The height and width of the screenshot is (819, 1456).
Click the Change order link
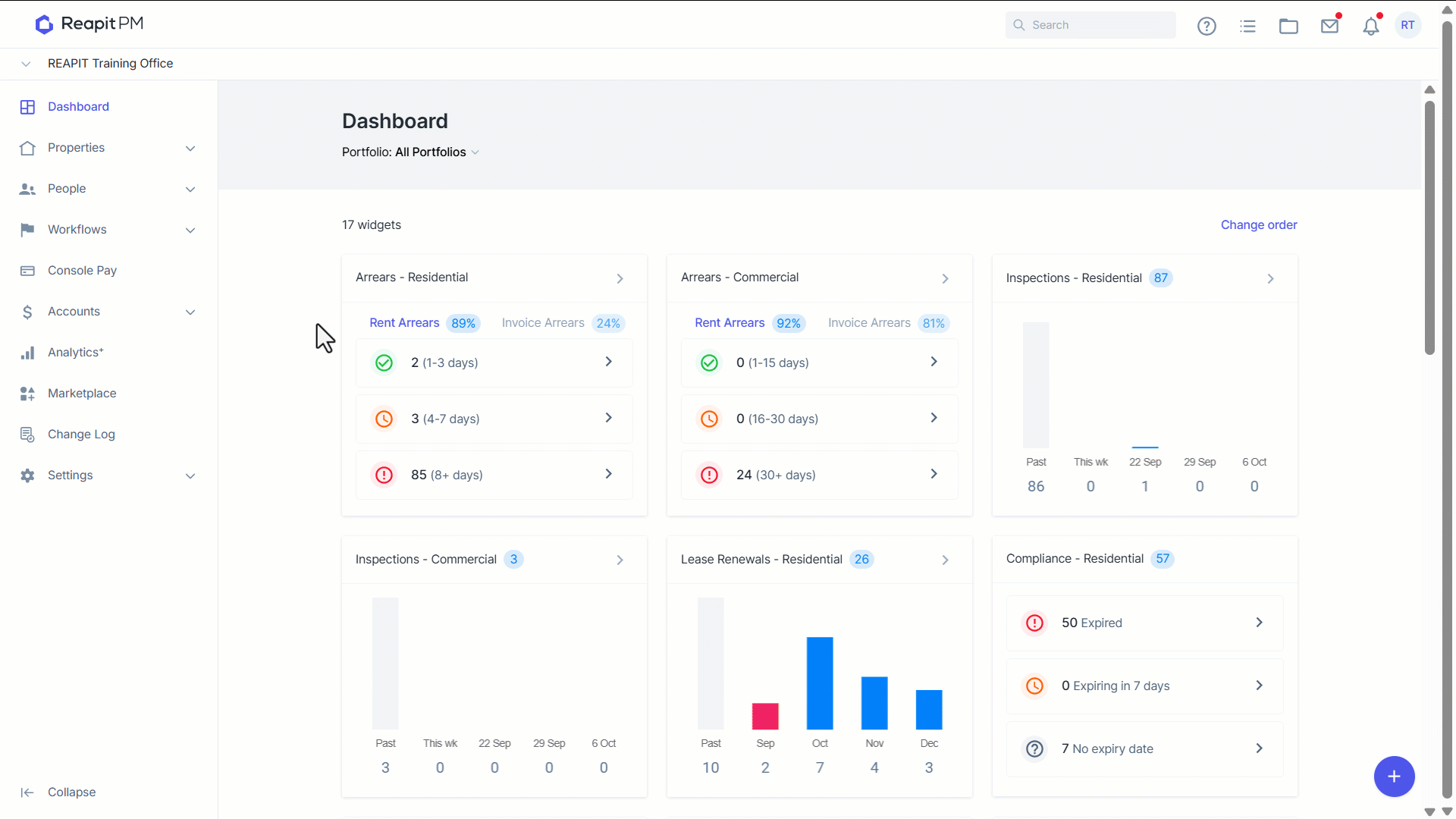(x=1259, y=225)
